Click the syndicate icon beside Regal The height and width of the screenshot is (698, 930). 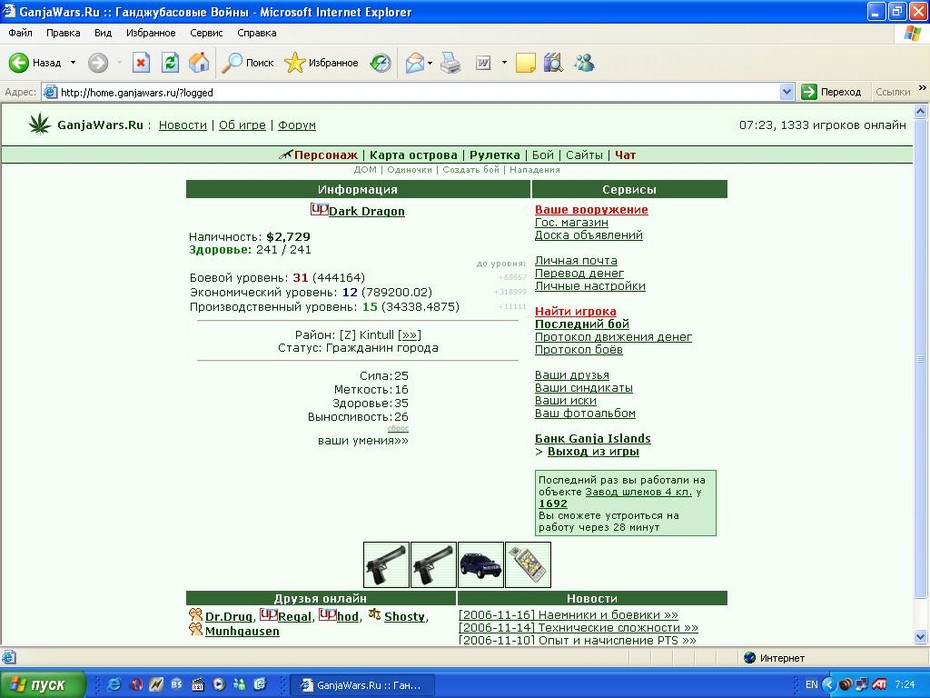click(268, 615)
